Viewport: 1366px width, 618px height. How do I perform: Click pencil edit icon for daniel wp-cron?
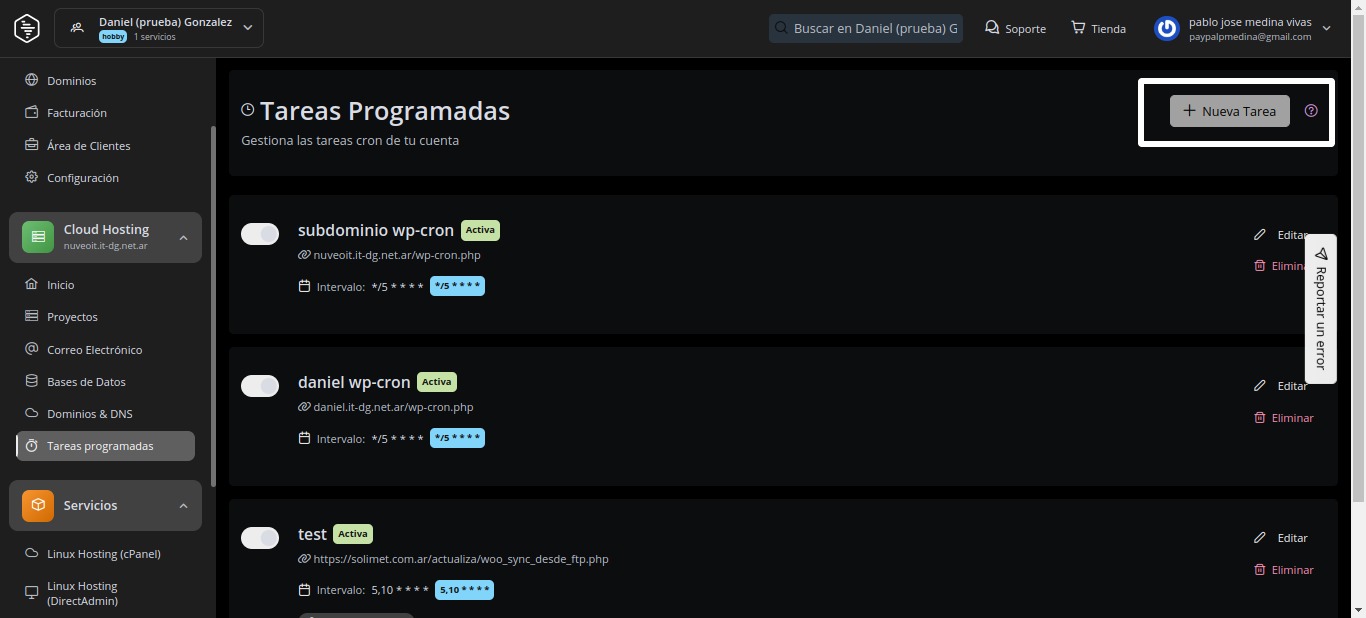coord(1259,386)
